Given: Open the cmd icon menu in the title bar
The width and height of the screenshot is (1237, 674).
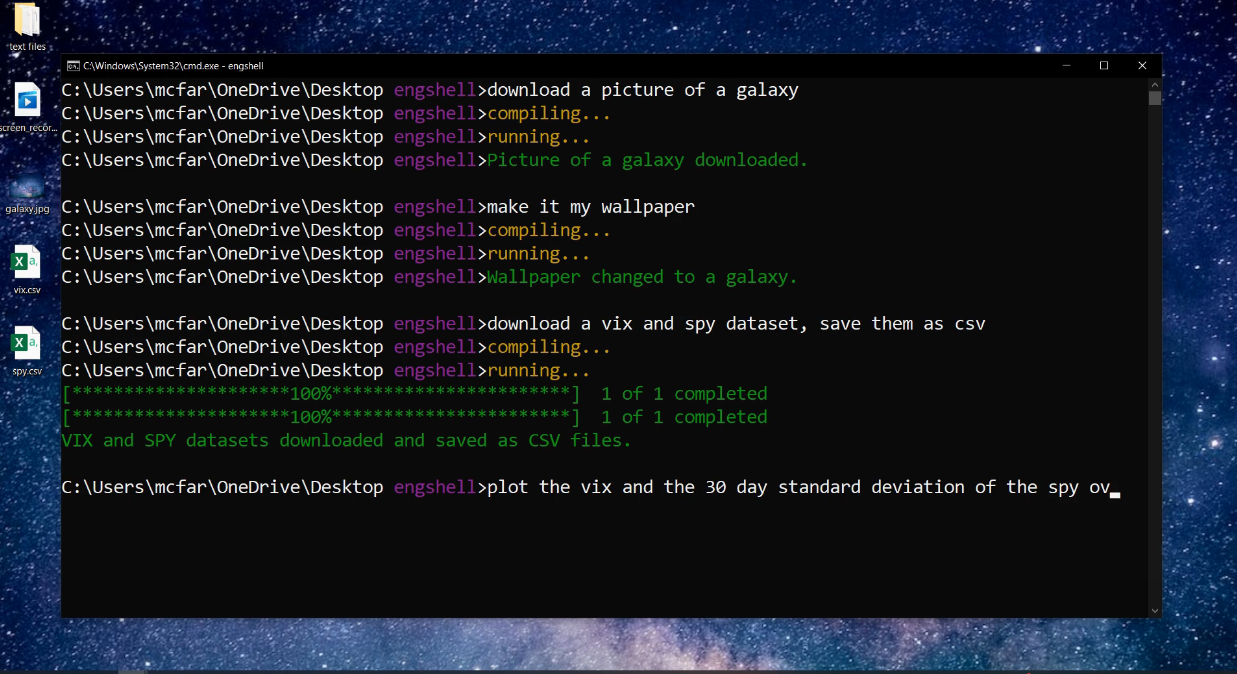Looking at the screenshot, I should coord(73,66).
